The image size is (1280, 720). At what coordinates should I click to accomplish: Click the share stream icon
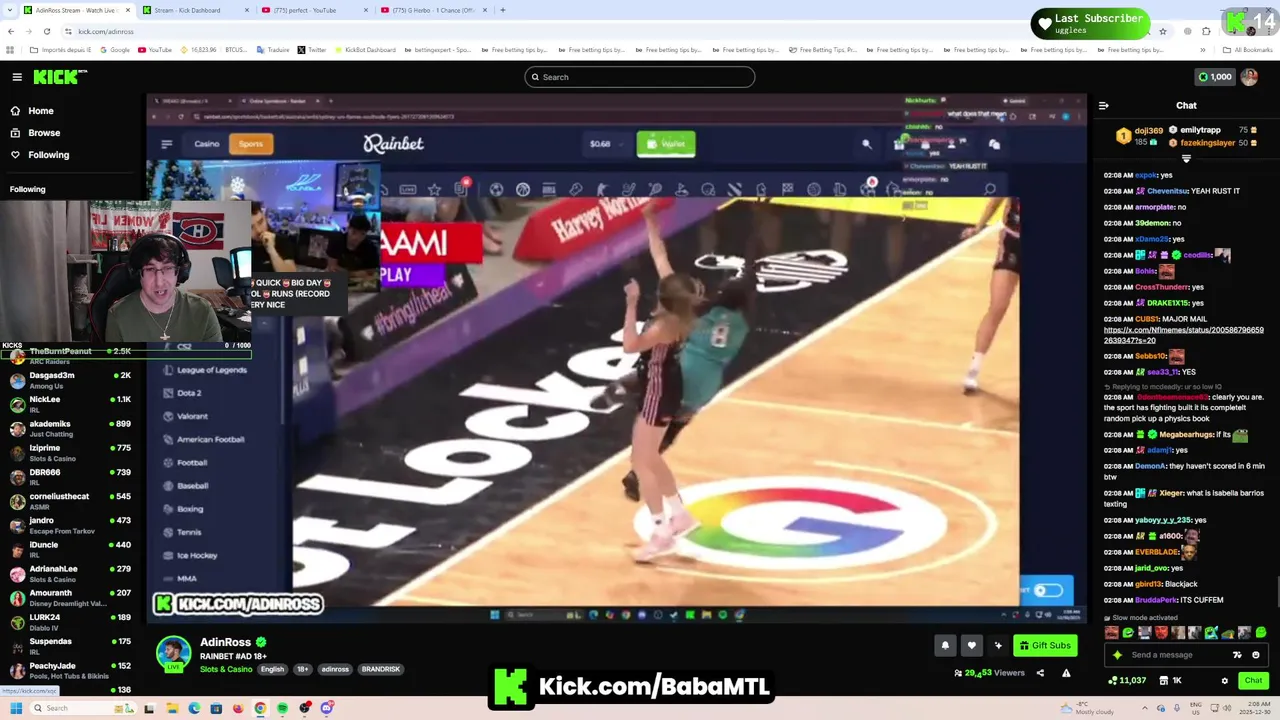[1040, 673]
